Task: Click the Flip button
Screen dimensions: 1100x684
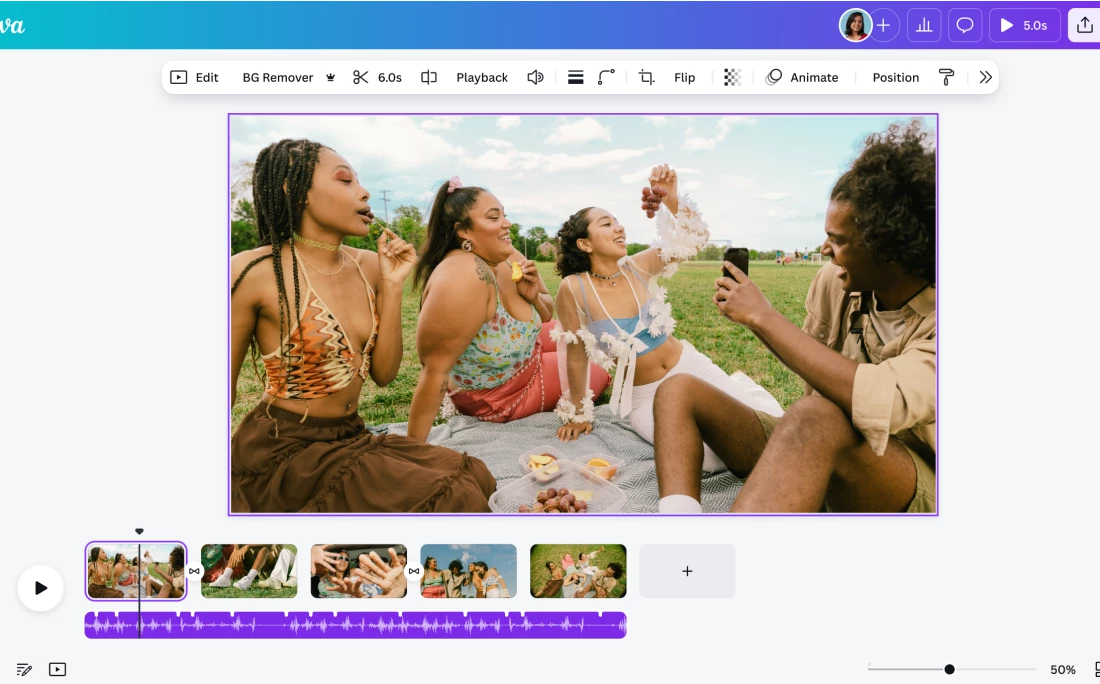Action: click(x=684, y=77)
